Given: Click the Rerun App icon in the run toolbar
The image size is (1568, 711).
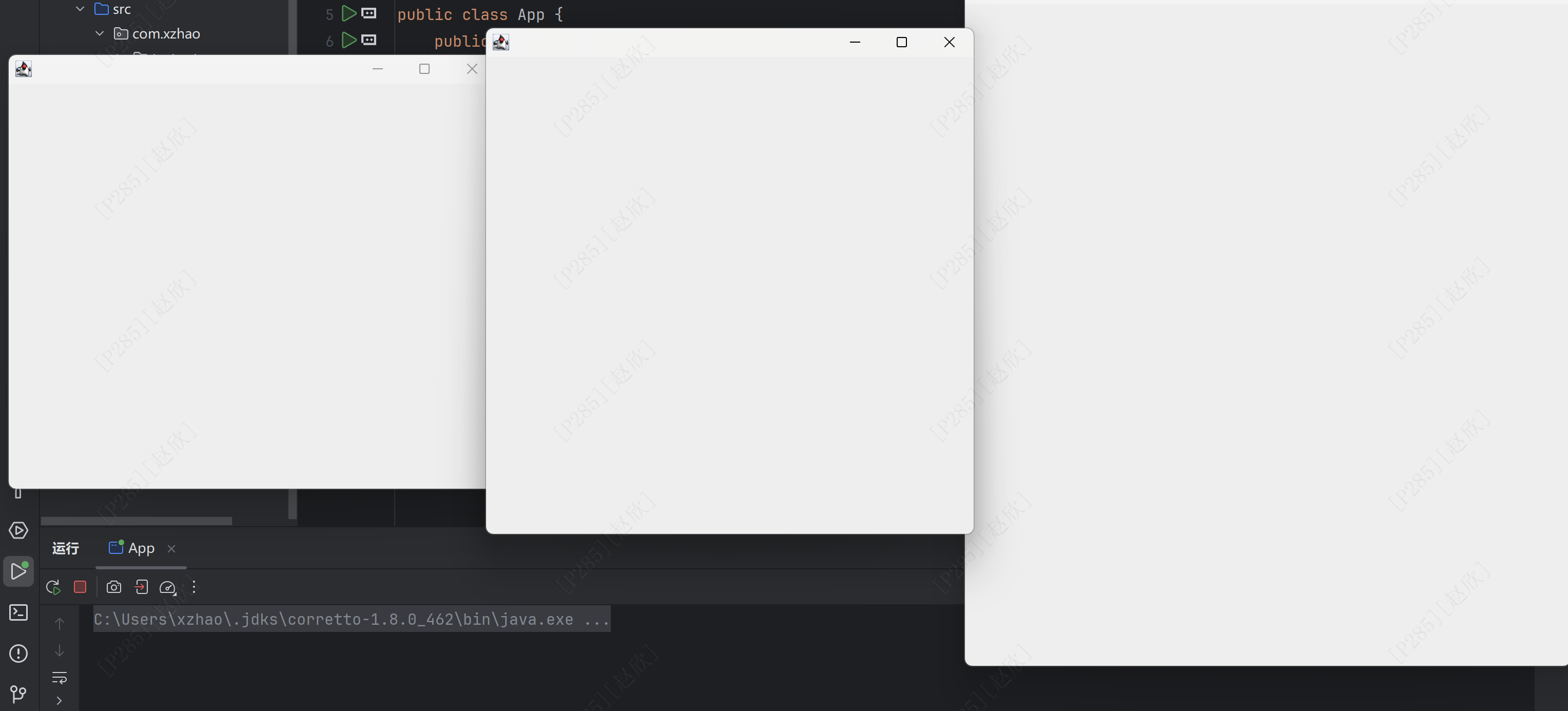Looking at the screenshot, I should 53,587.
